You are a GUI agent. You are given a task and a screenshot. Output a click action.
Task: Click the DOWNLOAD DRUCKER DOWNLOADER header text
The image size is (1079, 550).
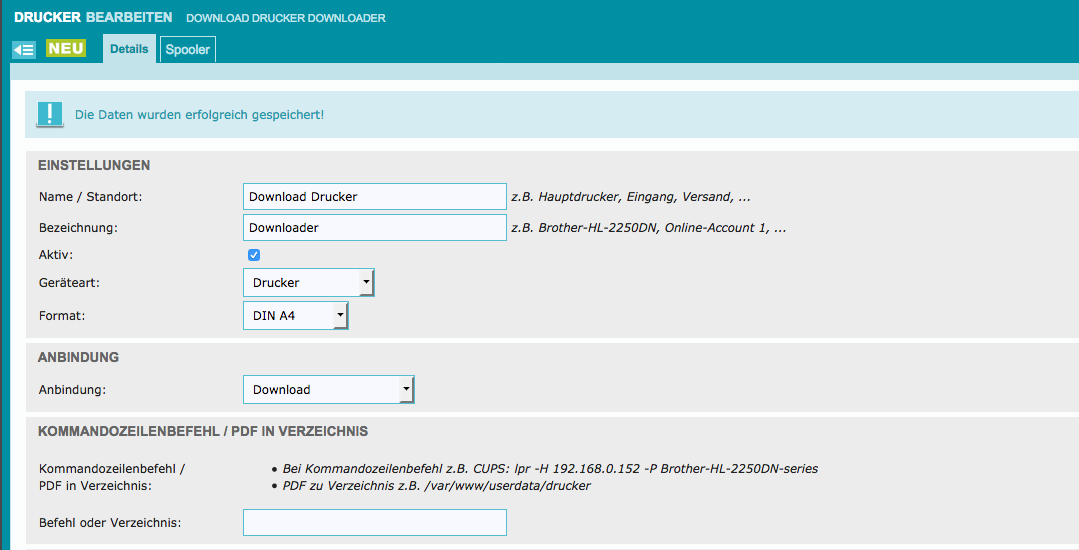point(285,18)
